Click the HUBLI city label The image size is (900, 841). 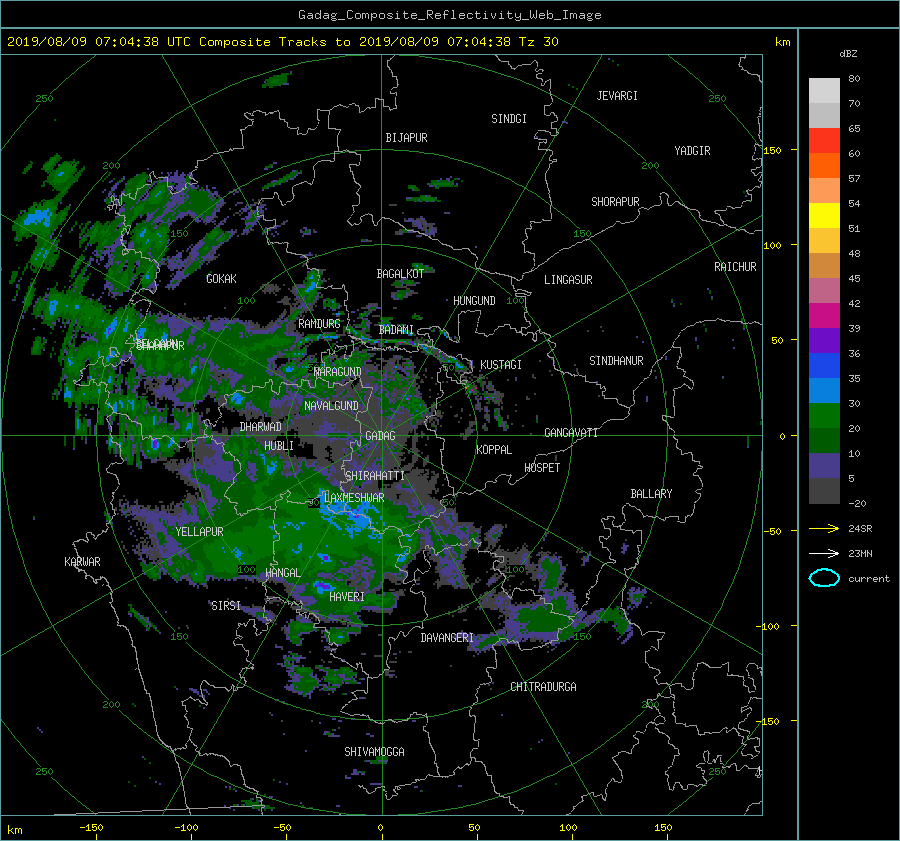279,446
